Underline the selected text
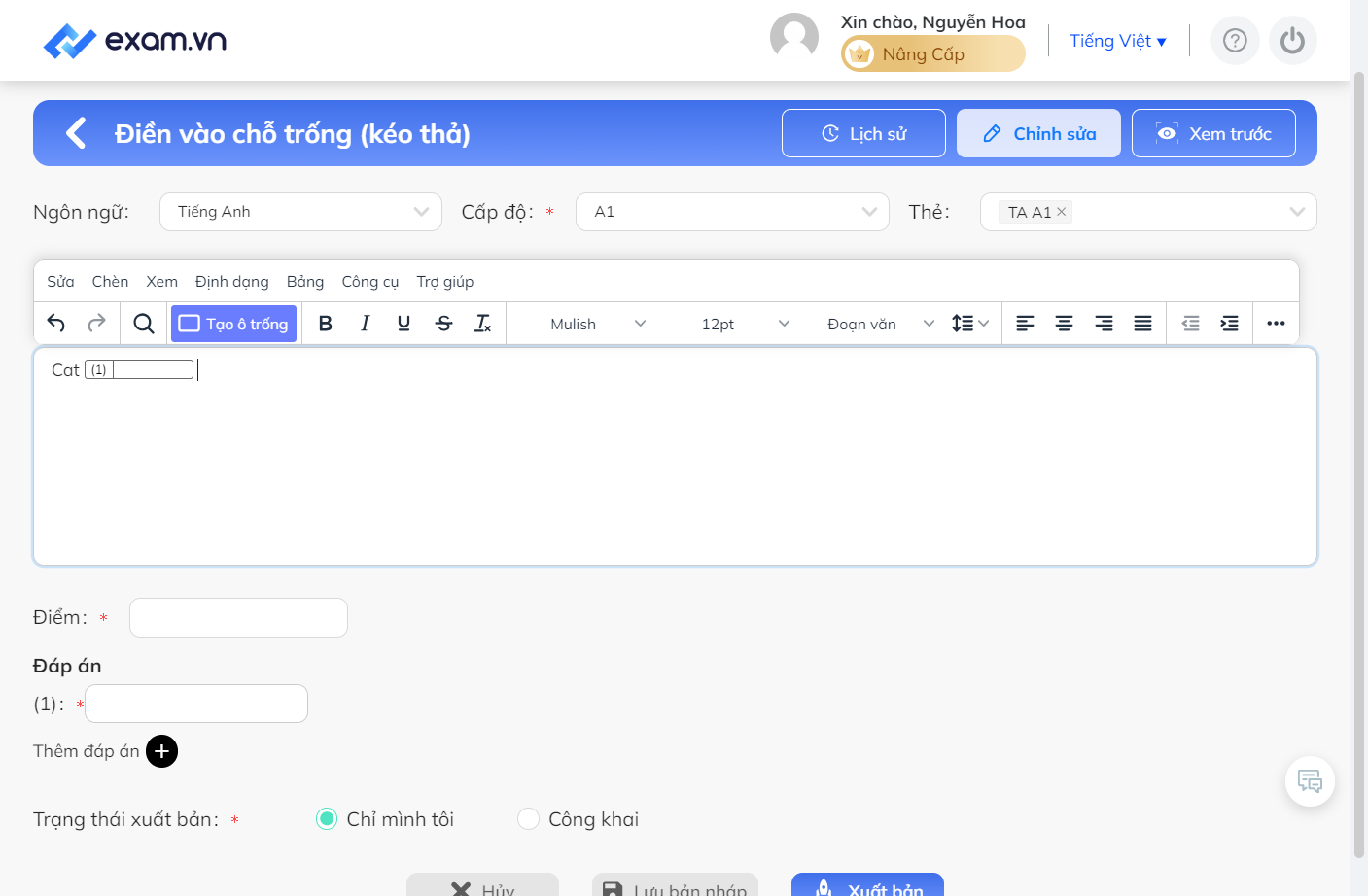Image resolution: width=1368 pixels, height=896 pixels. 403,324
